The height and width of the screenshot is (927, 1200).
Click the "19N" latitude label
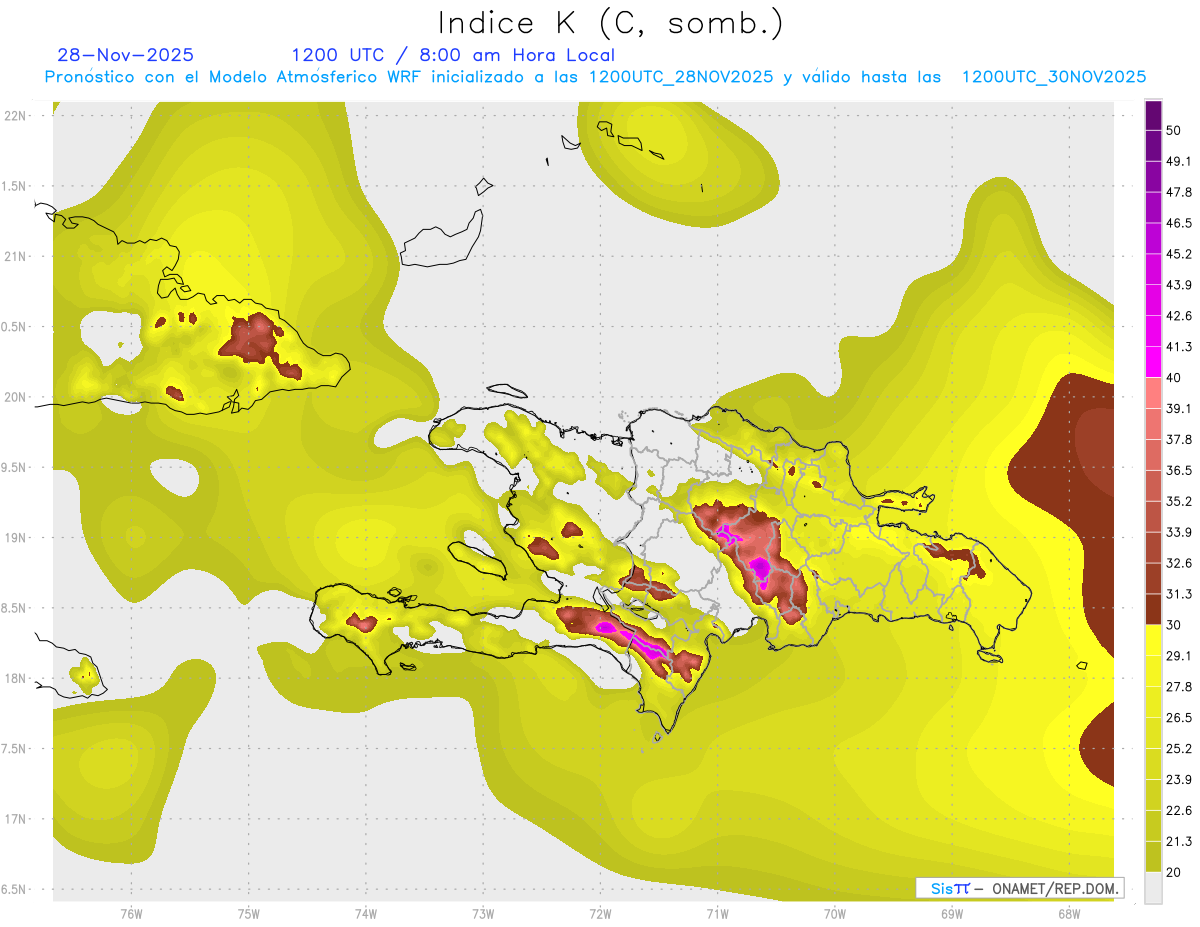click(x=16, y=537)
